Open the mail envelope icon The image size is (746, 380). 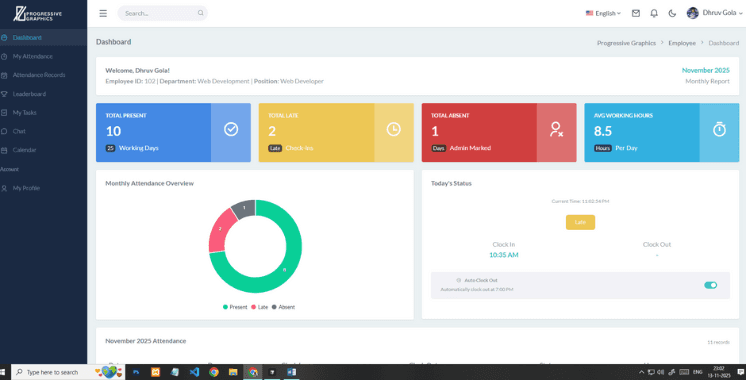point(636,13)
